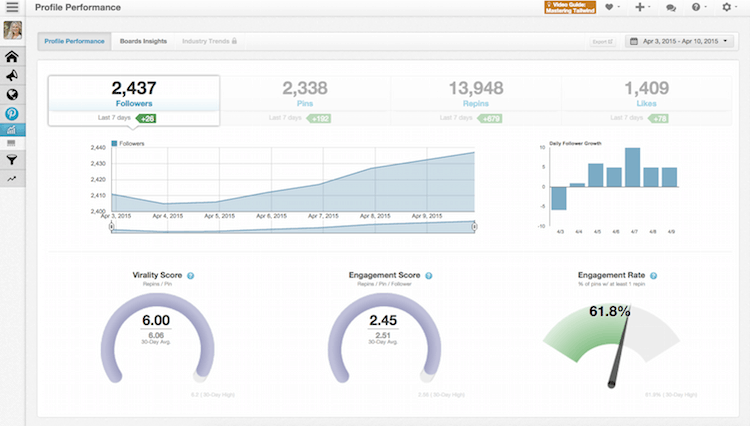
Task: Open Engagement Score help icon
Action: pyautogui.click(x=429, y=276)
